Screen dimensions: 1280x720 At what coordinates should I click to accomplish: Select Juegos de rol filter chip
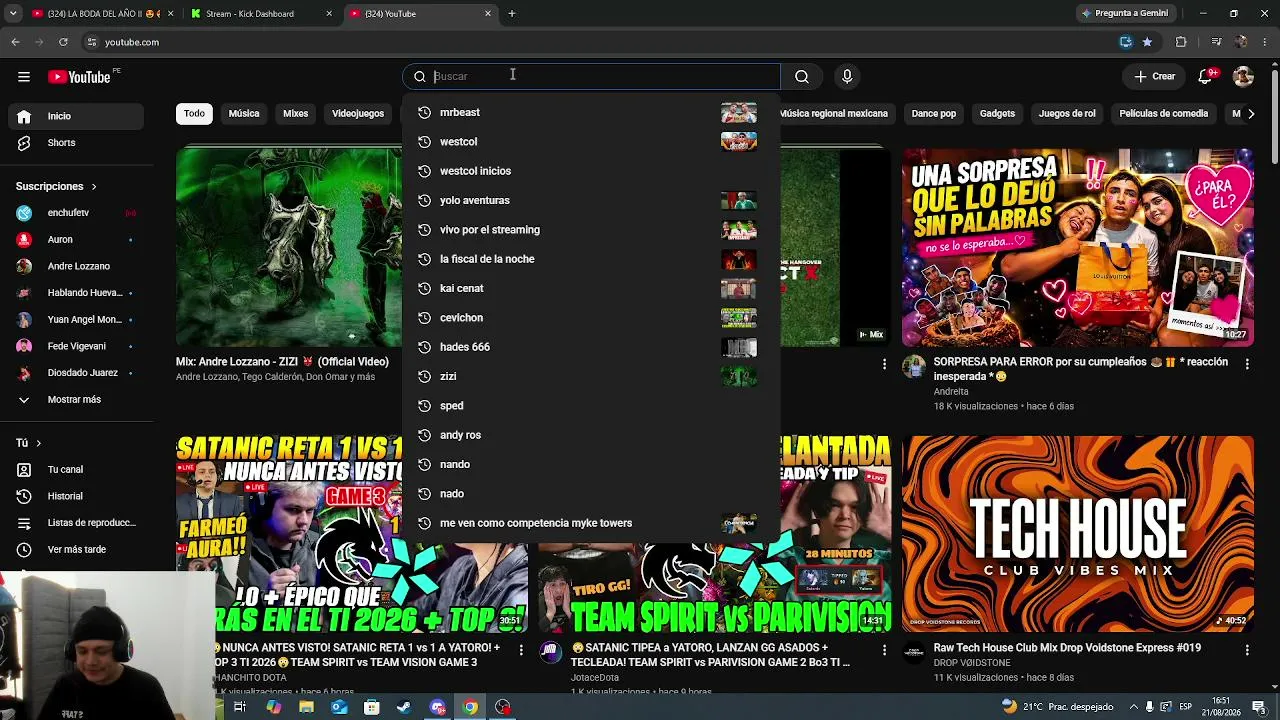click(1067, 114)
